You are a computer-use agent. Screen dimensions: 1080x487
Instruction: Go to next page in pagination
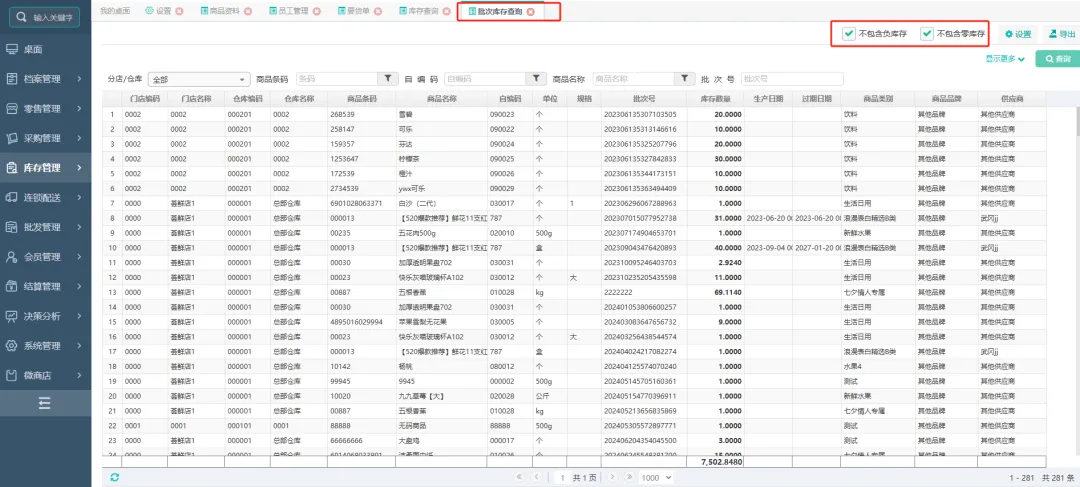(x=610, y=478)
